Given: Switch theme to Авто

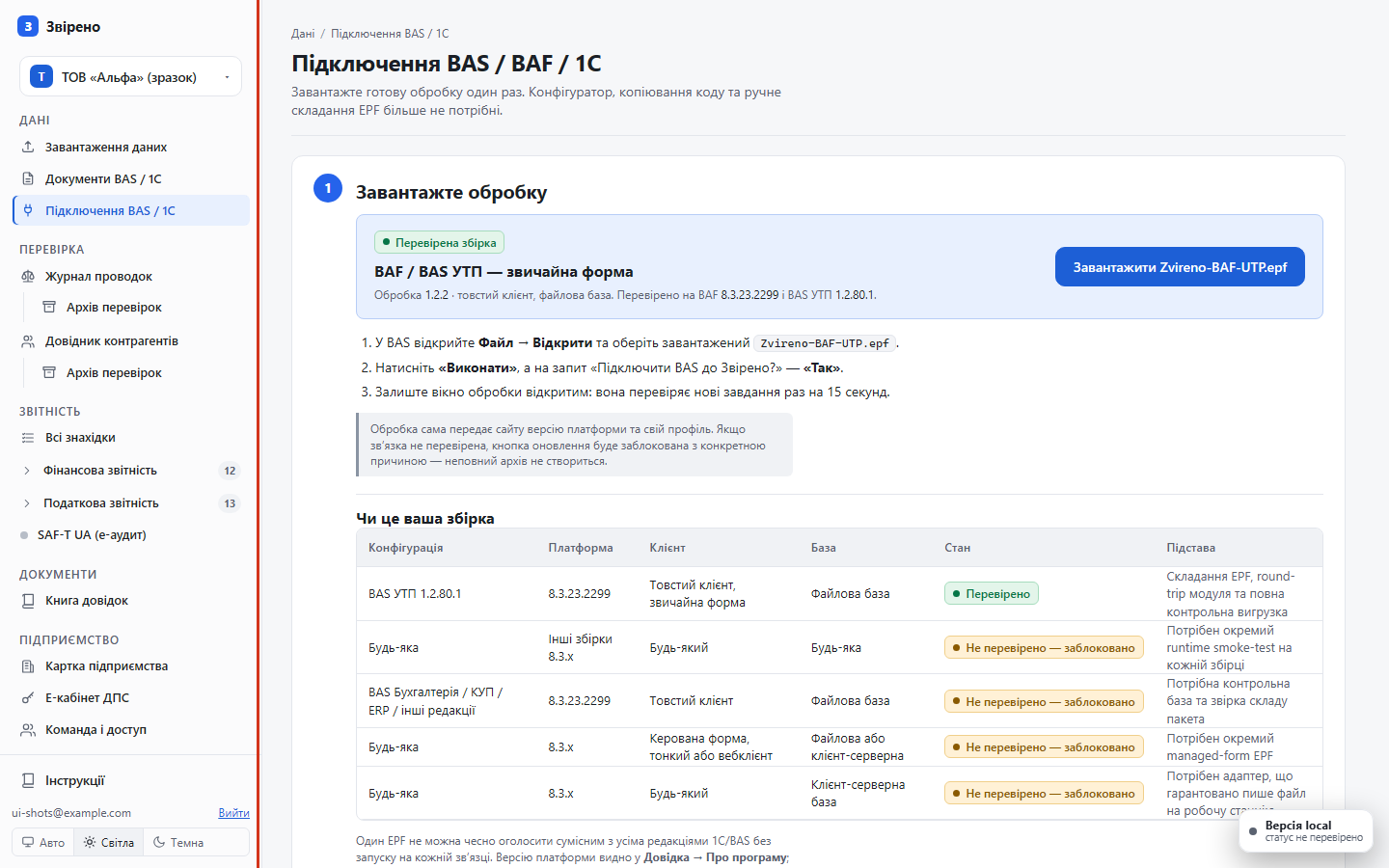Looking at the screenshot, I should coord(43,843).
